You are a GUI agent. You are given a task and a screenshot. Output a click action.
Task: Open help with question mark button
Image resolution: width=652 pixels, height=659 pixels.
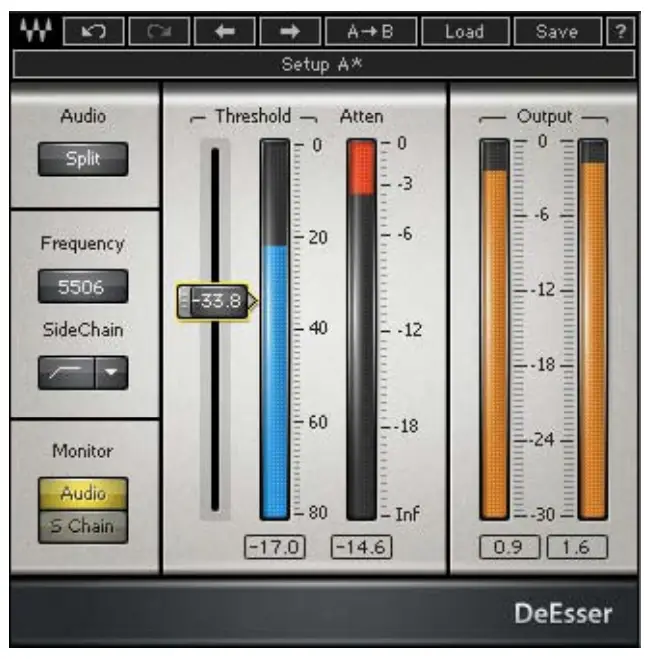tap(620, 31)
